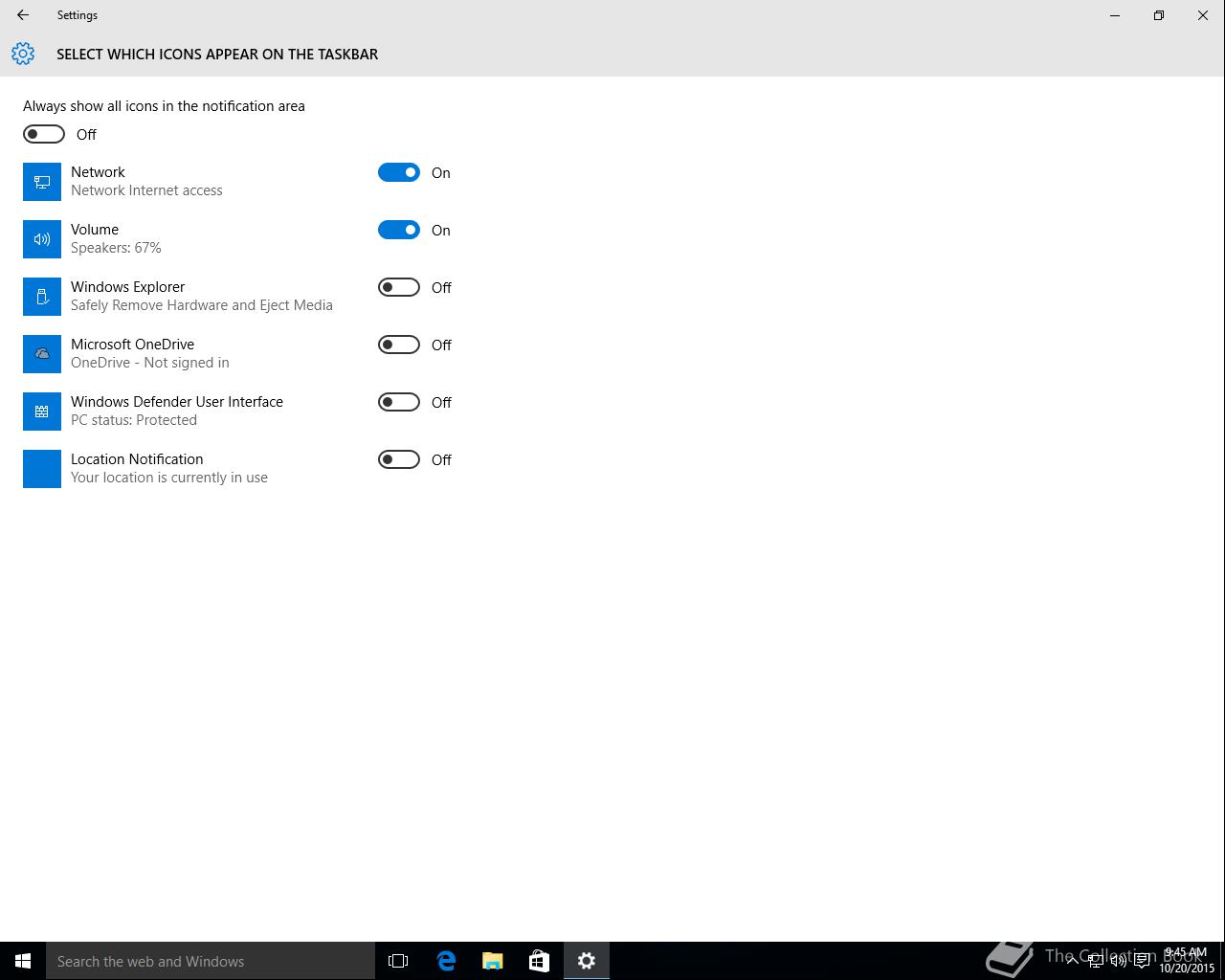Screen dimensions: 1225x980
Task: Open the Windows Start menu
Action: (x=23, y=961)
